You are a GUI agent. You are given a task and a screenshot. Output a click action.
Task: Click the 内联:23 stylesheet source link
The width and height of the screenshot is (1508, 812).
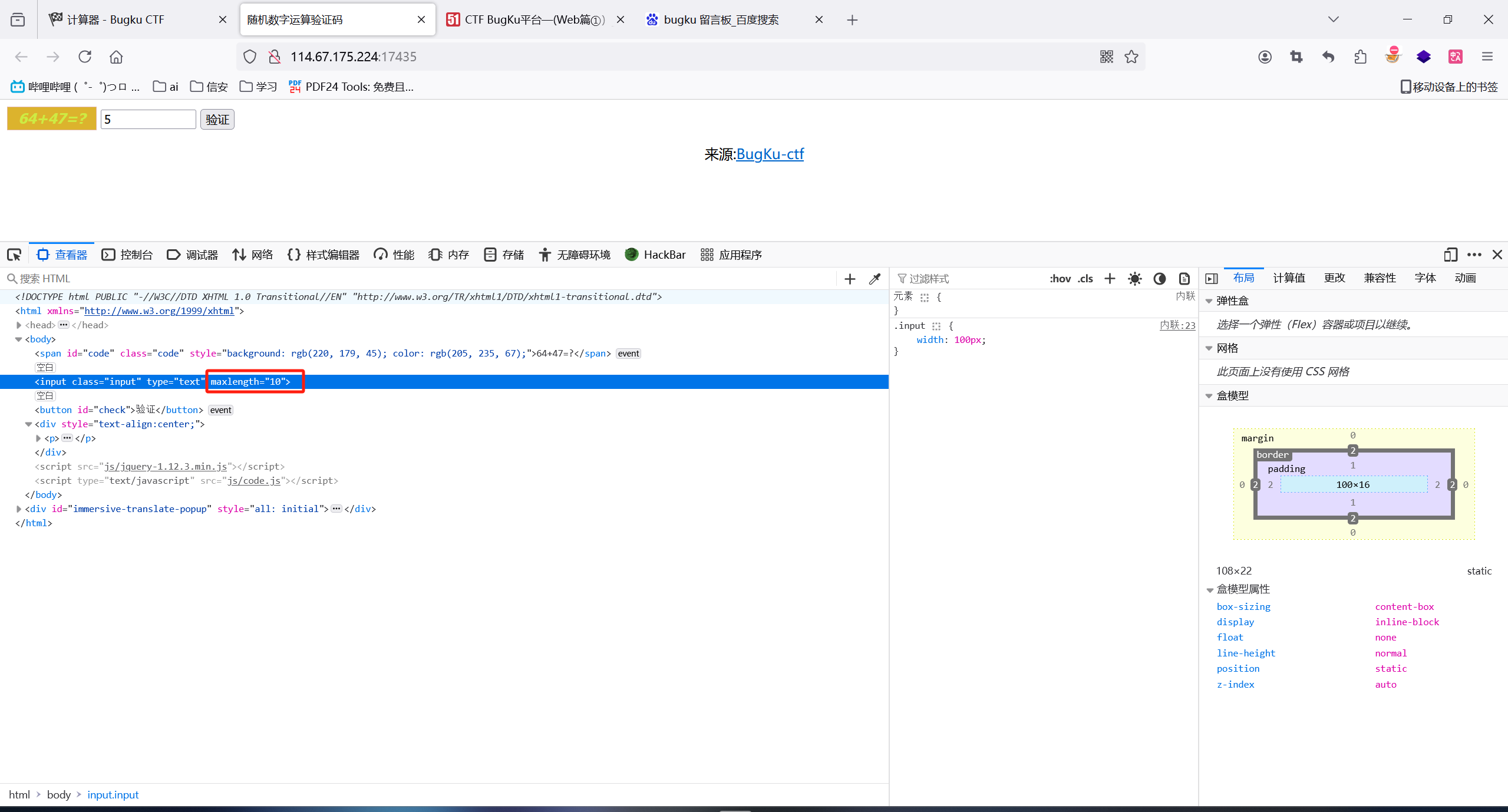pyautogui.click(x=1177, y=325)
